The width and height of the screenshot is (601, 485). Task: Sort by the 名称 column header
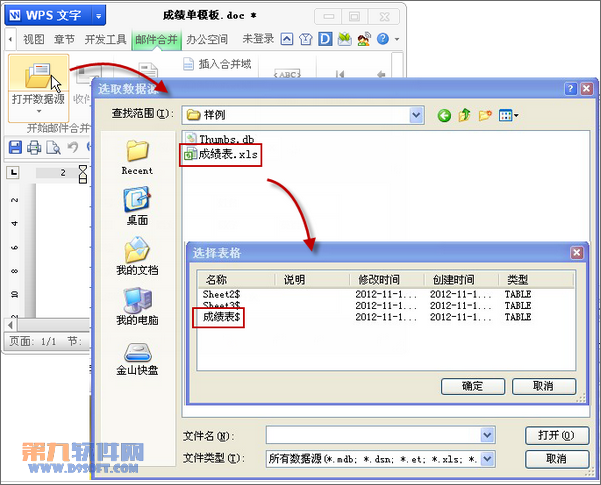pyautogui.click(x=236, y=280)
